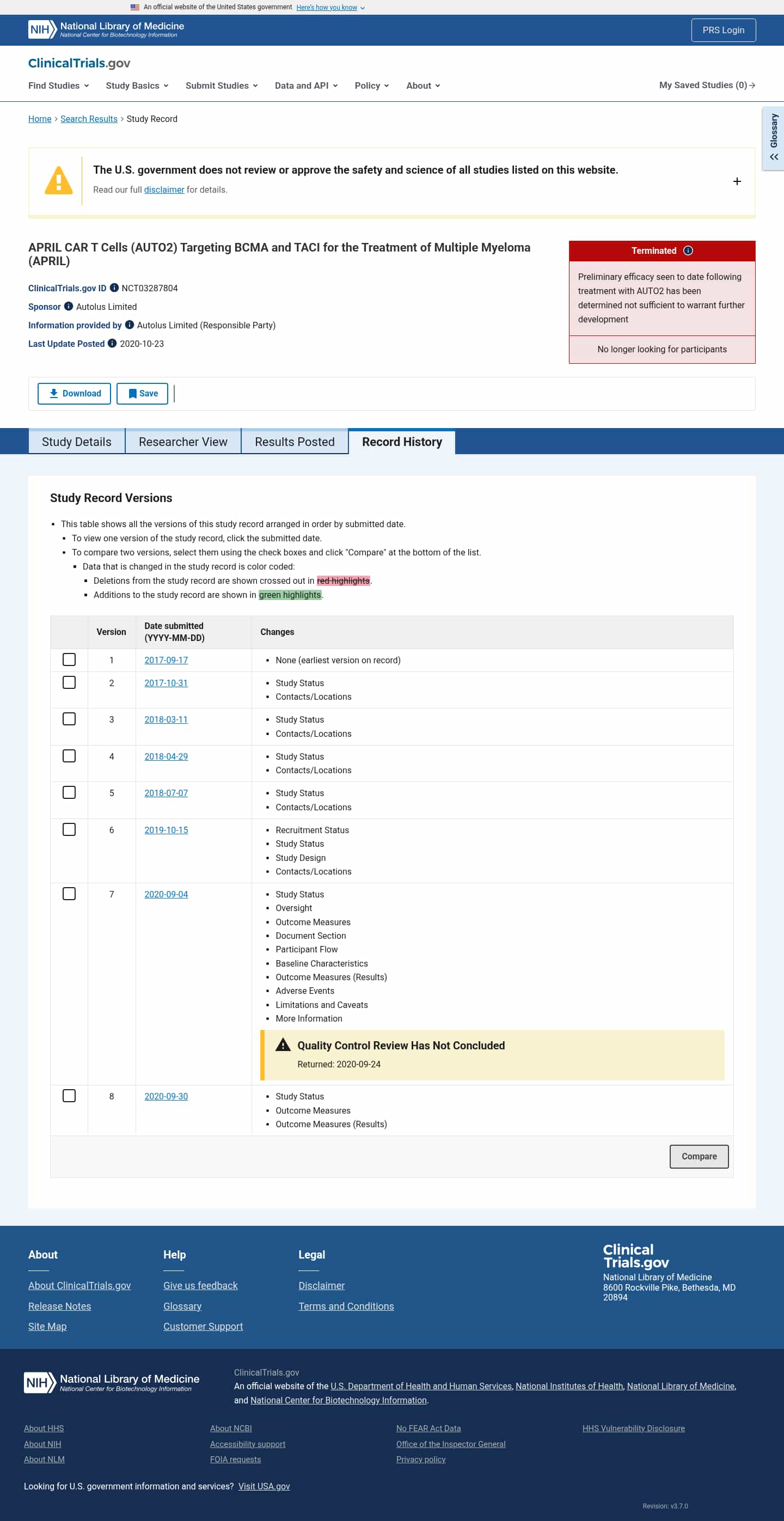Open the FOIA requests footer link
This screenshot has width=784, height=1521.
coord(236,1459)
